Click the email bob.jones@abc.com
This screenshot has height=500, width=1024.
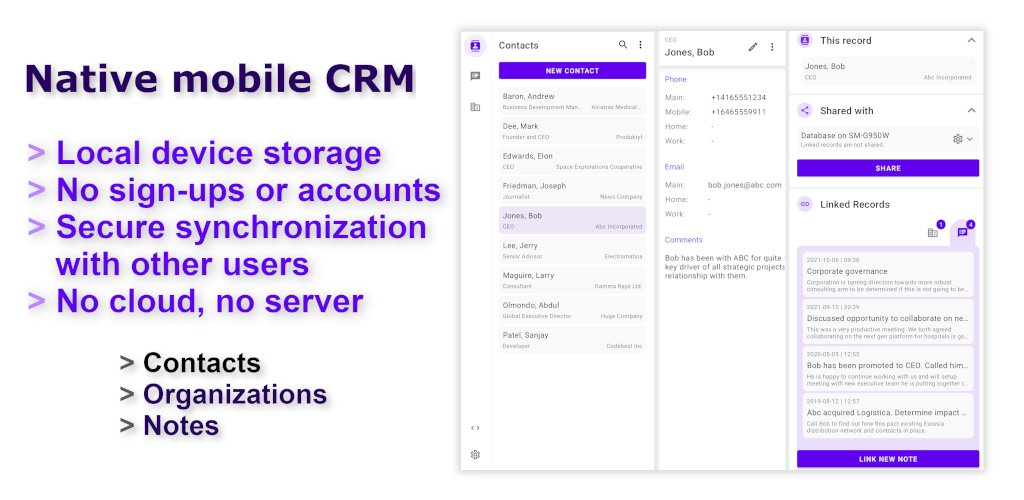click(744, 185)
